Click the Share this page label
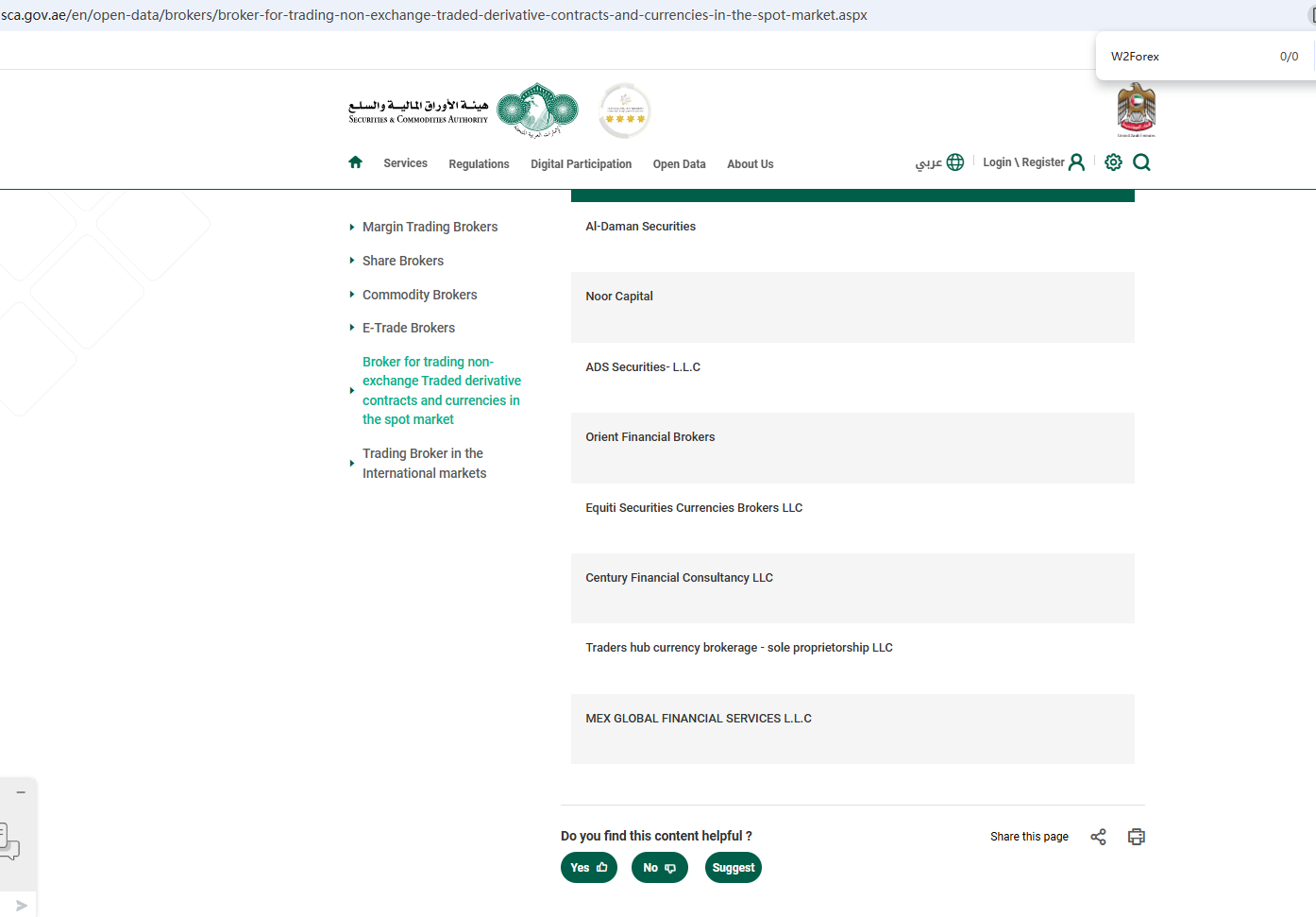Screen dimensions: 1316x917 pos(1029,837)
